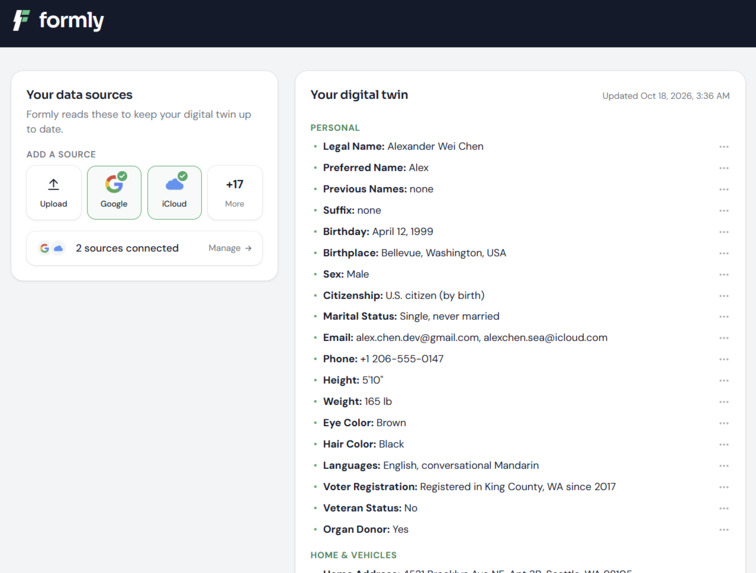Open more options for Height
756x573 pixels.
[724, 381]
